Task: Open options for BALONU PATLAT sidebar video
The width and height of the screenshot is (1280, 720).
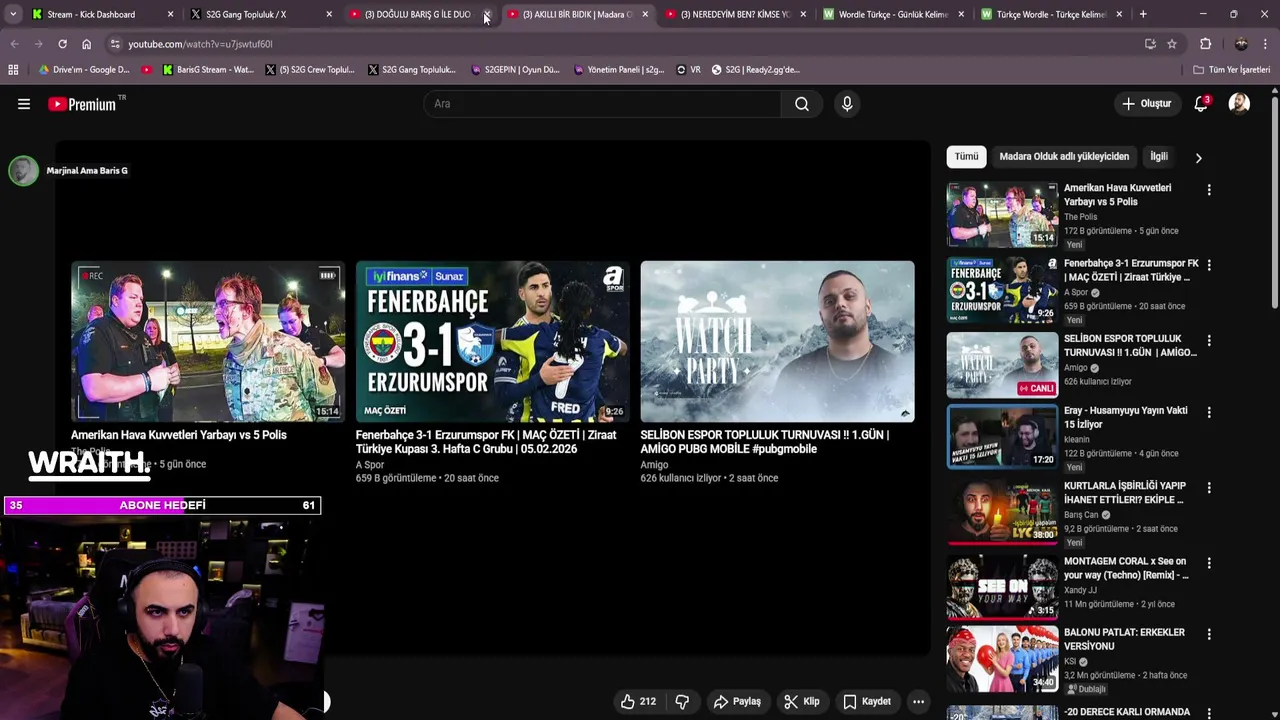Action: [x=1209, y=634]
